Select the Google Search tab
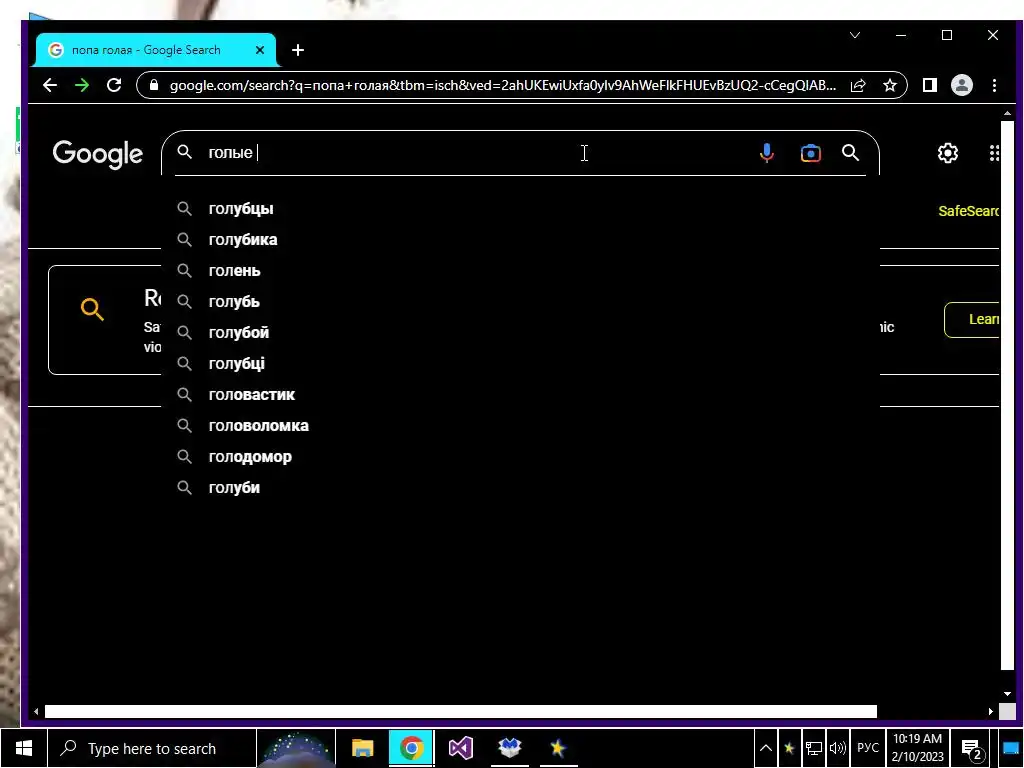1024x768 pixels. [x=155, y=50]
